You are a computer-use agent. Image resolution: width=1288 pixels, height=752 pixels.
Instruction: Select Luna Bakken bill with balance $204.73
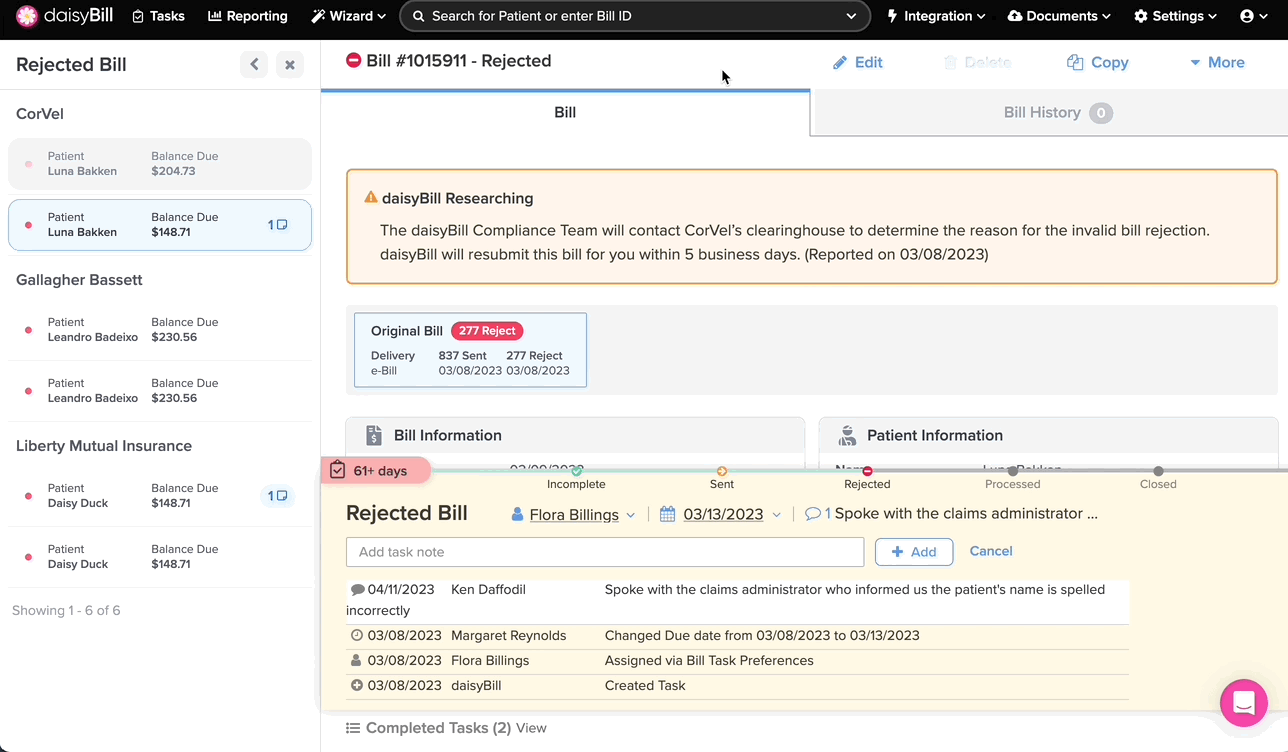pyautogui.click(x=160, y=164)
